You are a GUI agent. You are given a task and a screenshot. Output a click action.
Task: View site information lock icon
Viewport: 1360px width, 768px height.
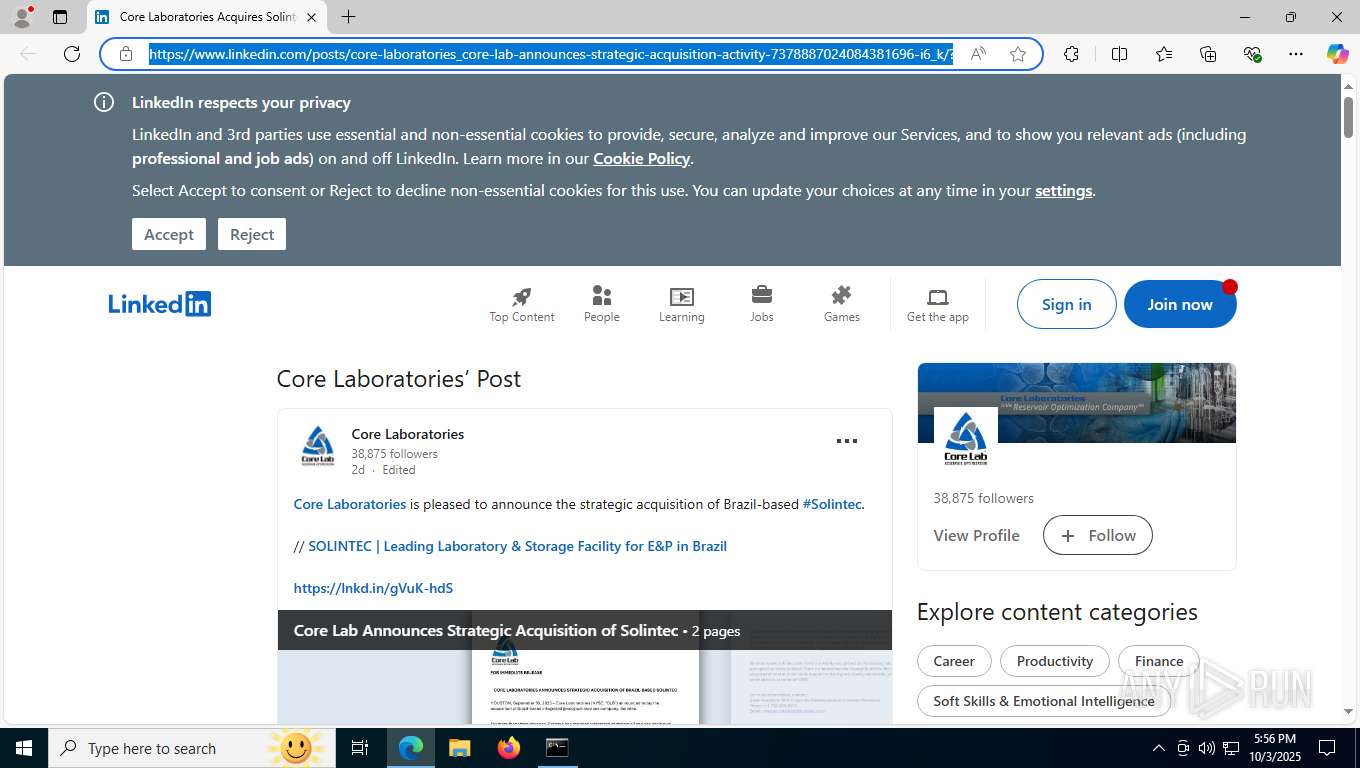point(126,54)
